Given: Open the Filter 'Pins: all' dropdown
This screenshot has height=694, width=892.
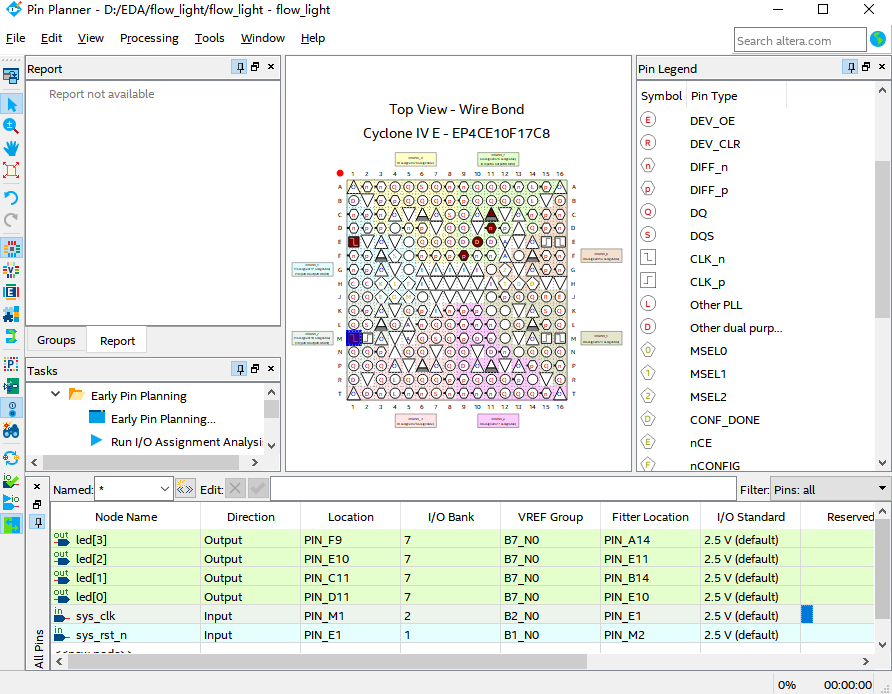Looking at the screenshot, I should coord(882,489).
